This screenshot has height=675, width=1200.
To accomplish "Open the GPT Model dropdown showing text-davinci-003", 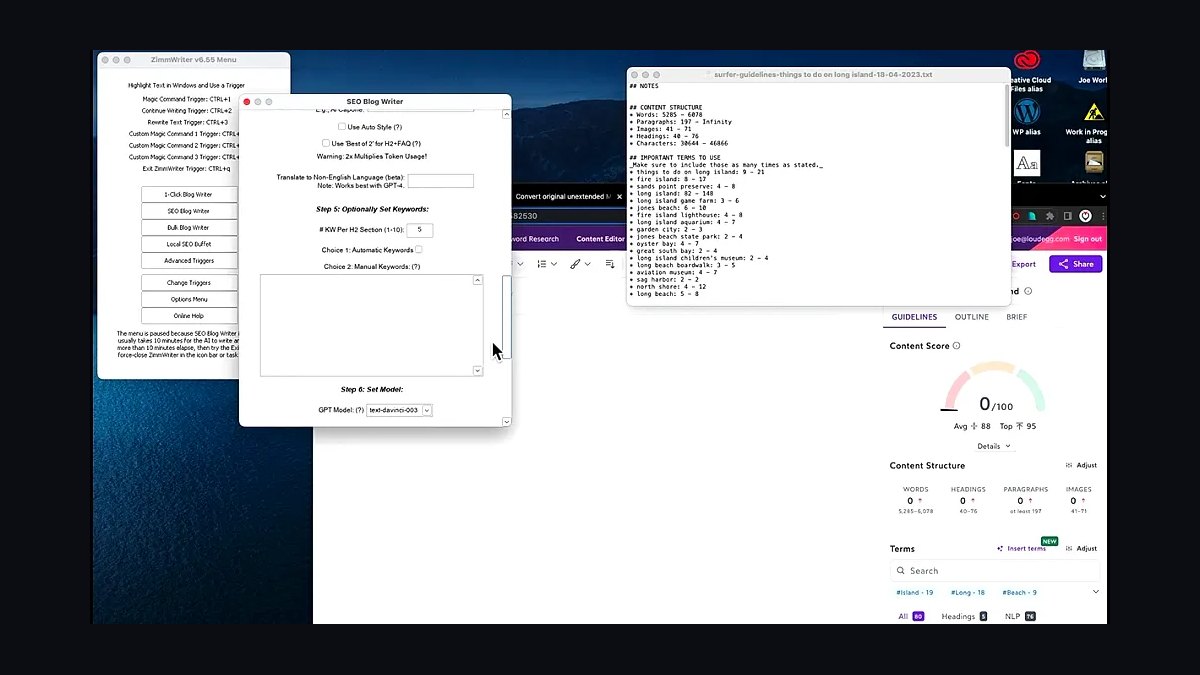I will point(400,410).
